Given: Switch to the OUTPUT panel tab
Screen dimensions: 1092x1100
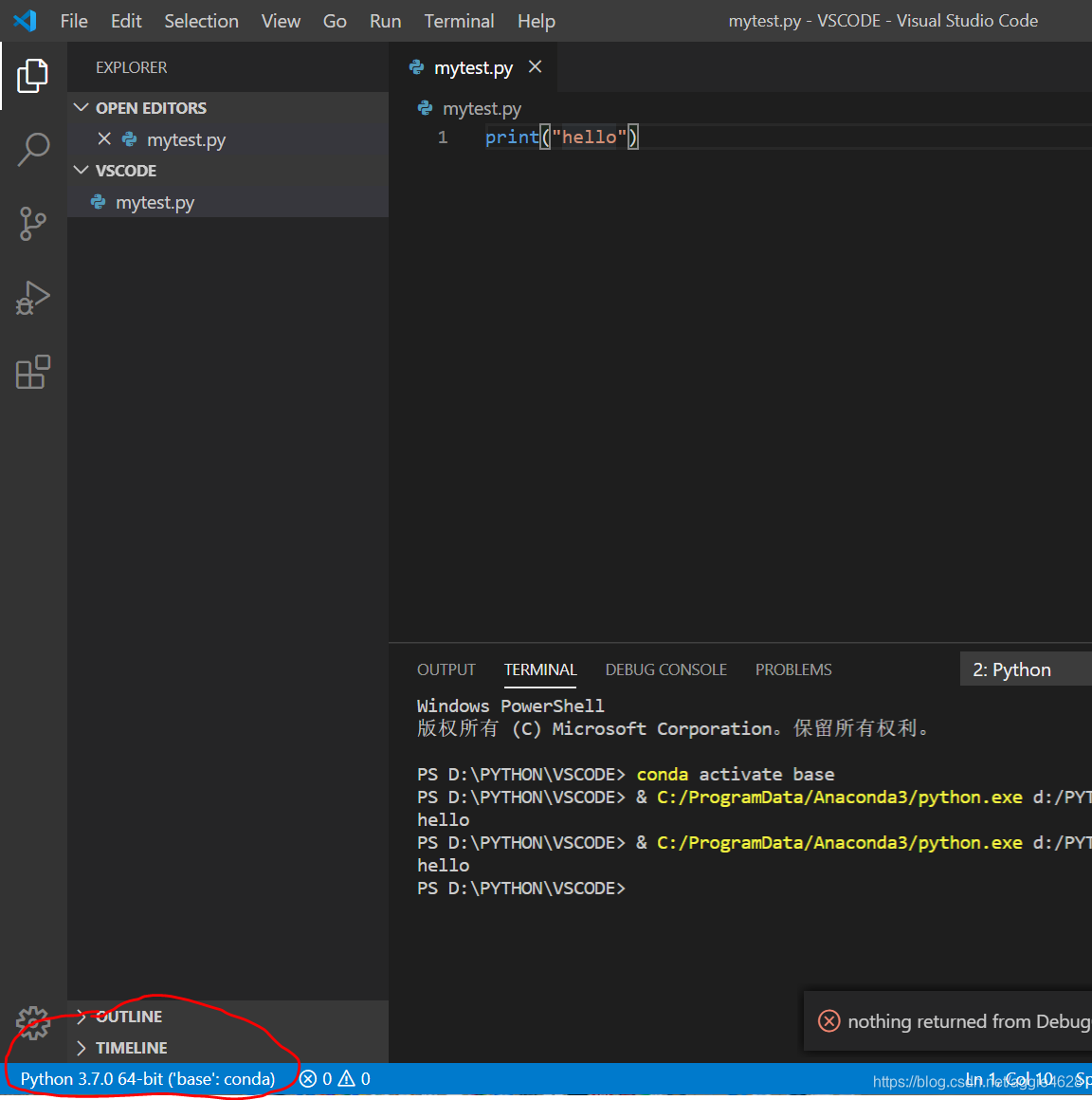Looking at the screenshot, I should [x=446, y=669].
